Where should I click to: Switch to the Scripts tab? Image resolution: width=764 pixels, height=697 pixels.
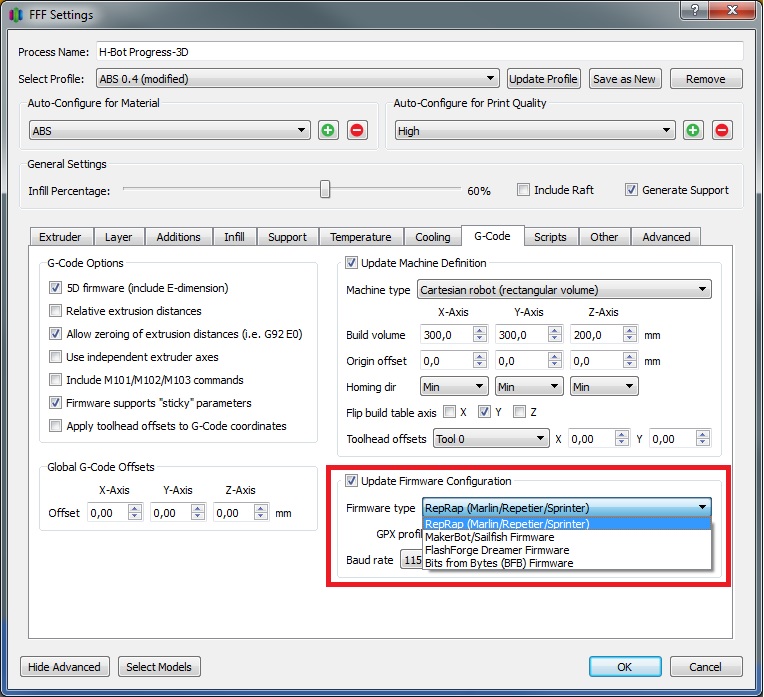click(549, 237)
